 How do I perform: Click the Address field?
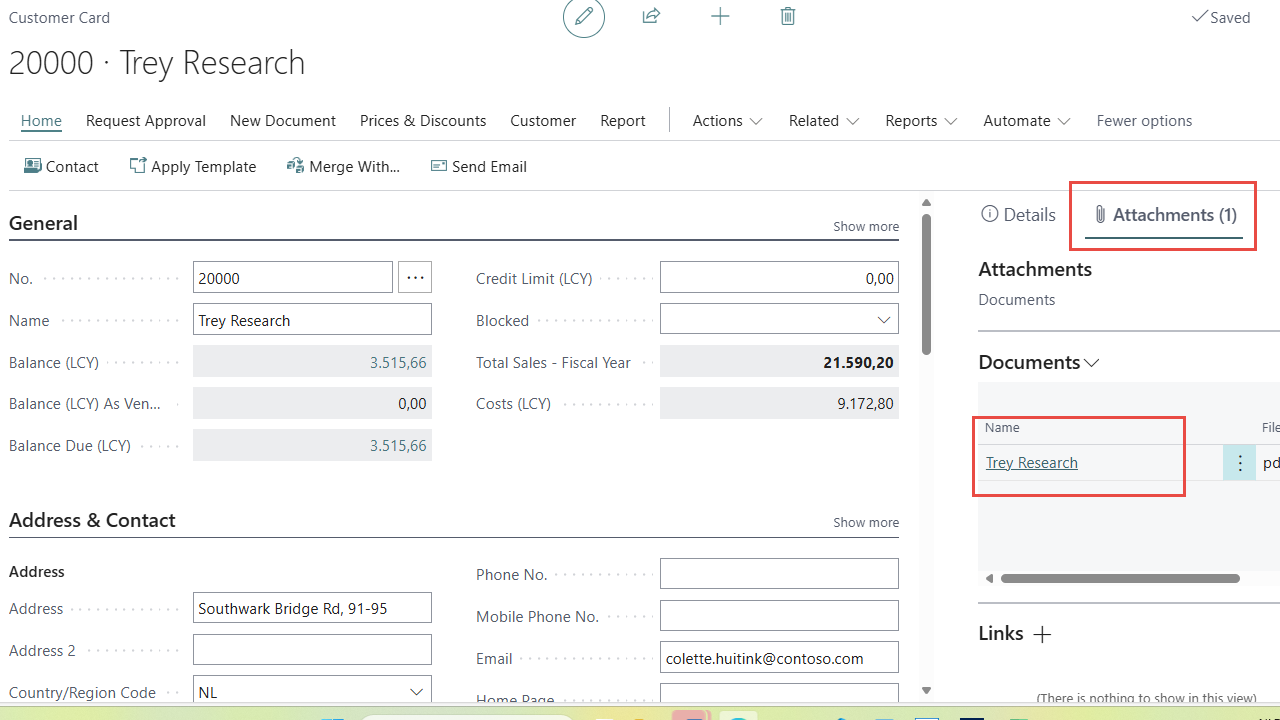(312, 608)
